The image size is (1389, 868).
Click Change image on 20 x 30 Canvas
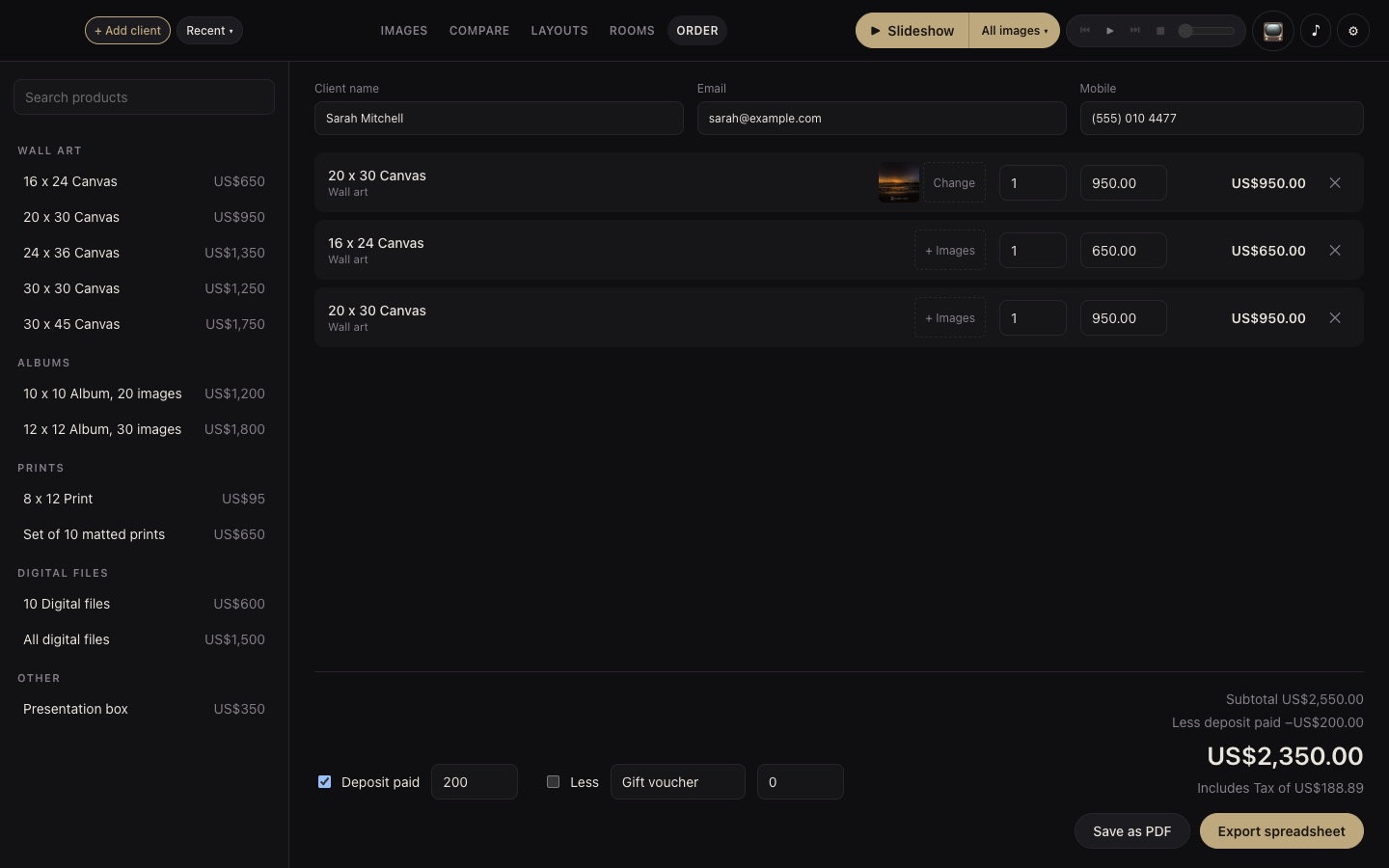coord(954,183)
